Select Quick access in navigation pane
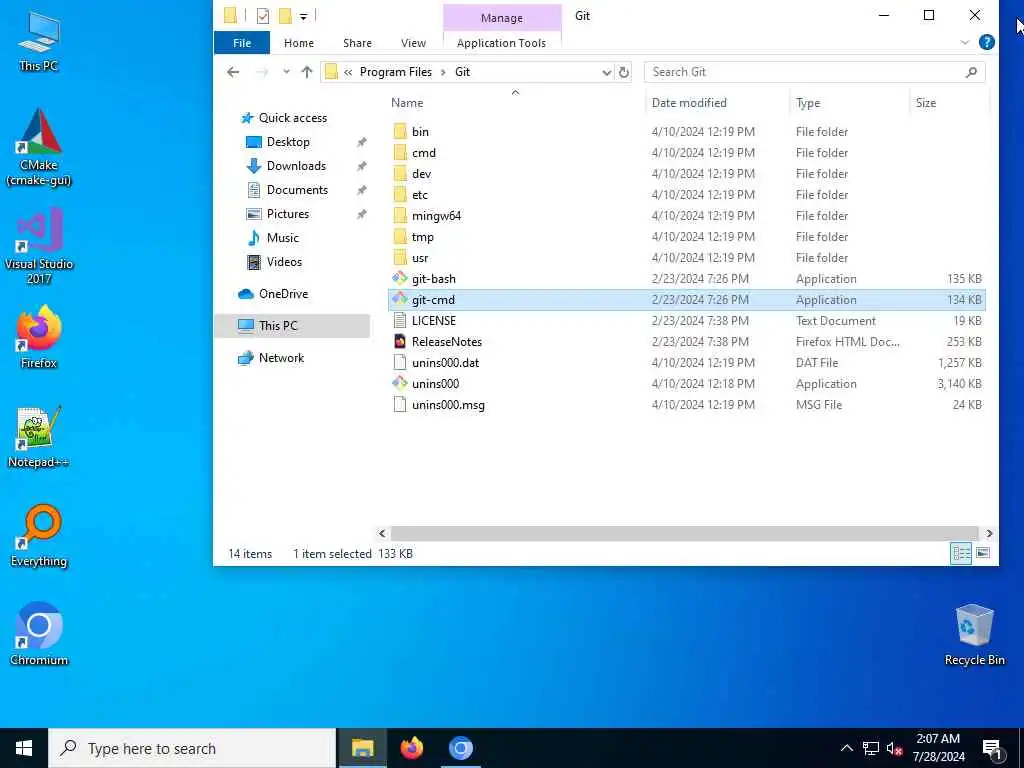 [293, 118]
